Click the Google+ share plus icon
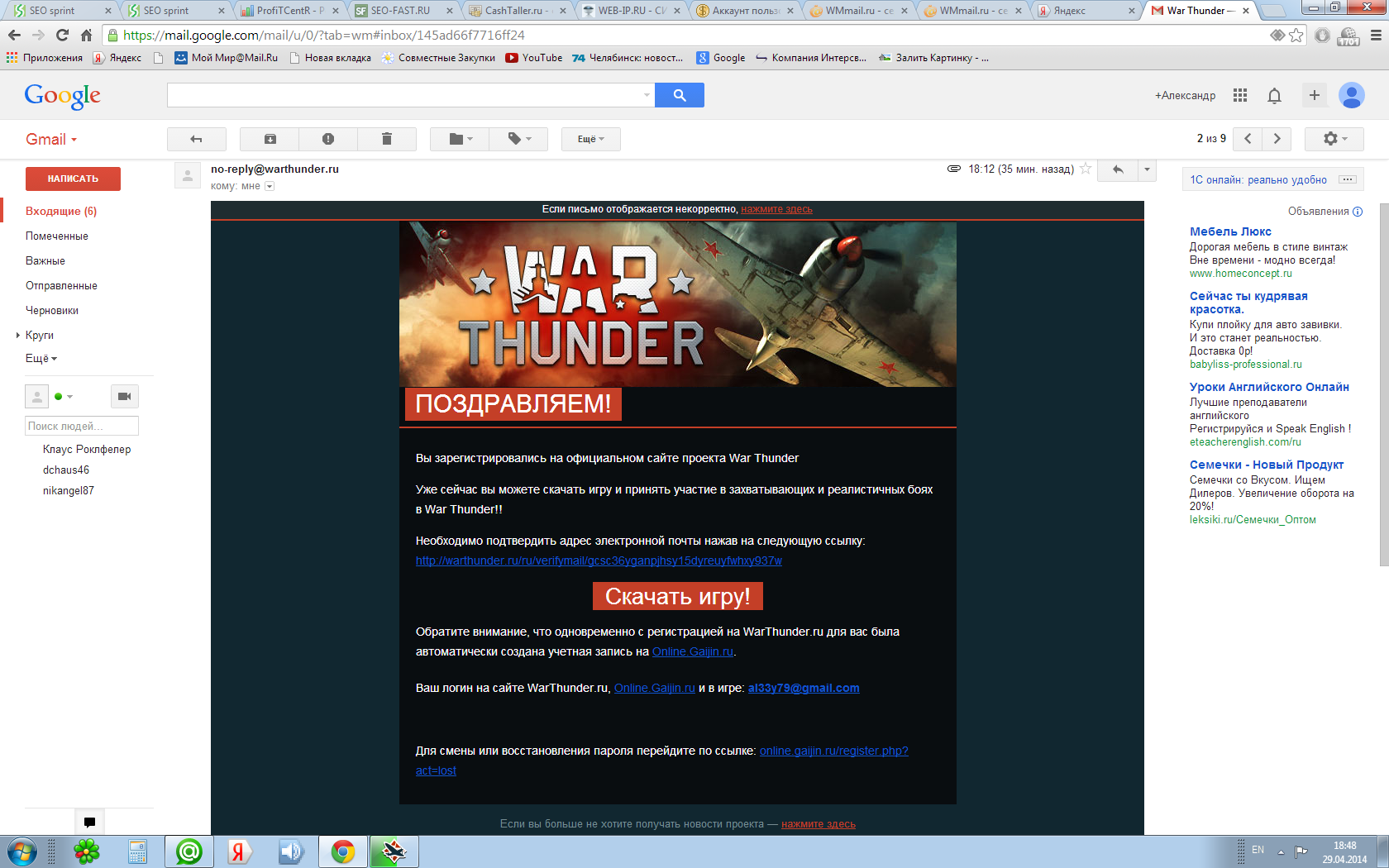The image size is (1389, 868). click(1315, 95)
